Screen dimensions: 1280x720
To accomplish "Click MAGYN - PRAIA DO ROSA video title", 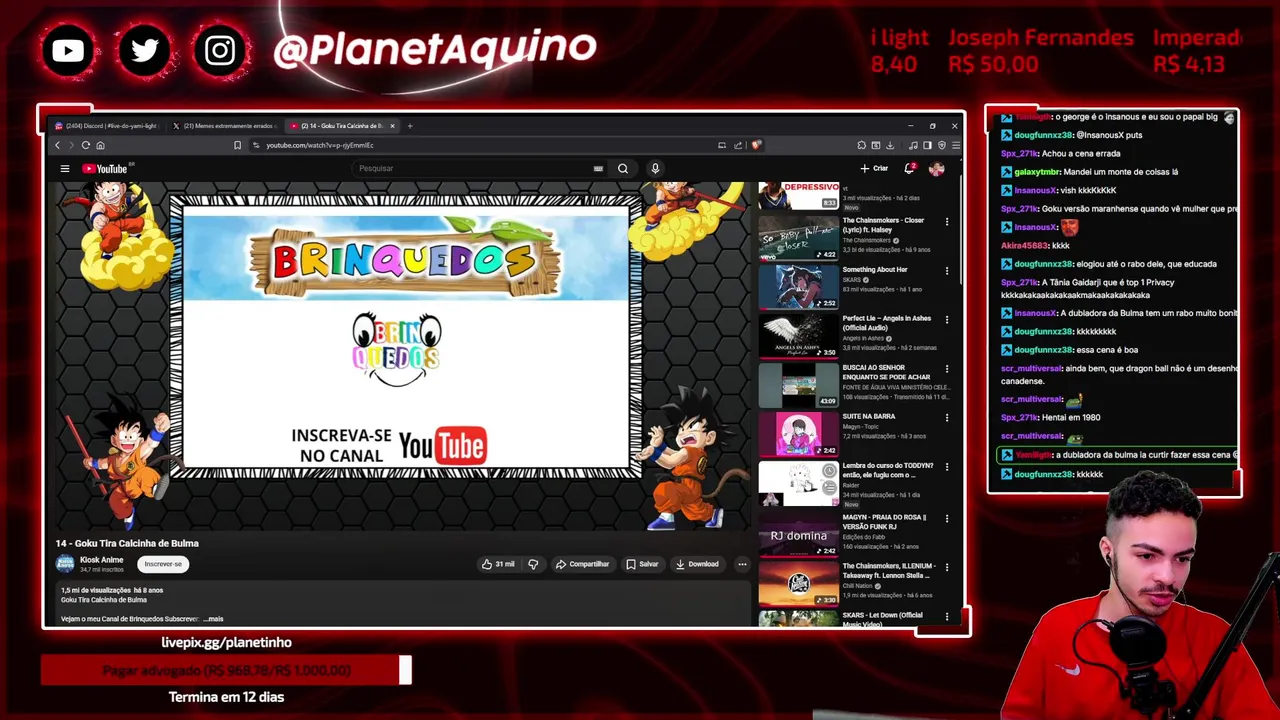I will click(884, 521).
